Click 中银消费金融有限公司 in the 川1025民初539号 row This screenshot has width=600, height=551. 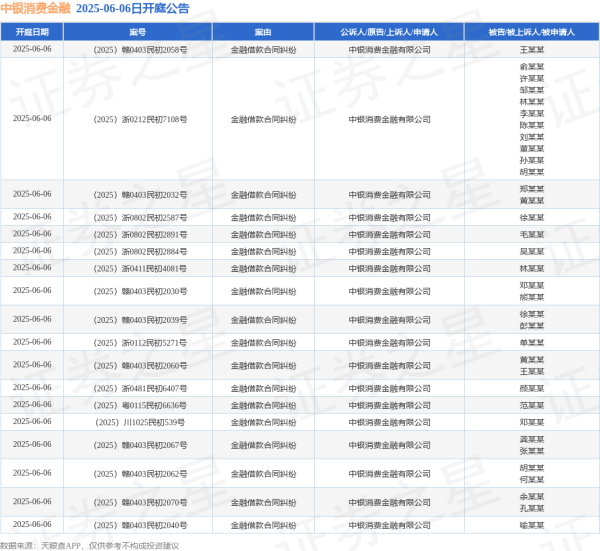tap(389, 422)
